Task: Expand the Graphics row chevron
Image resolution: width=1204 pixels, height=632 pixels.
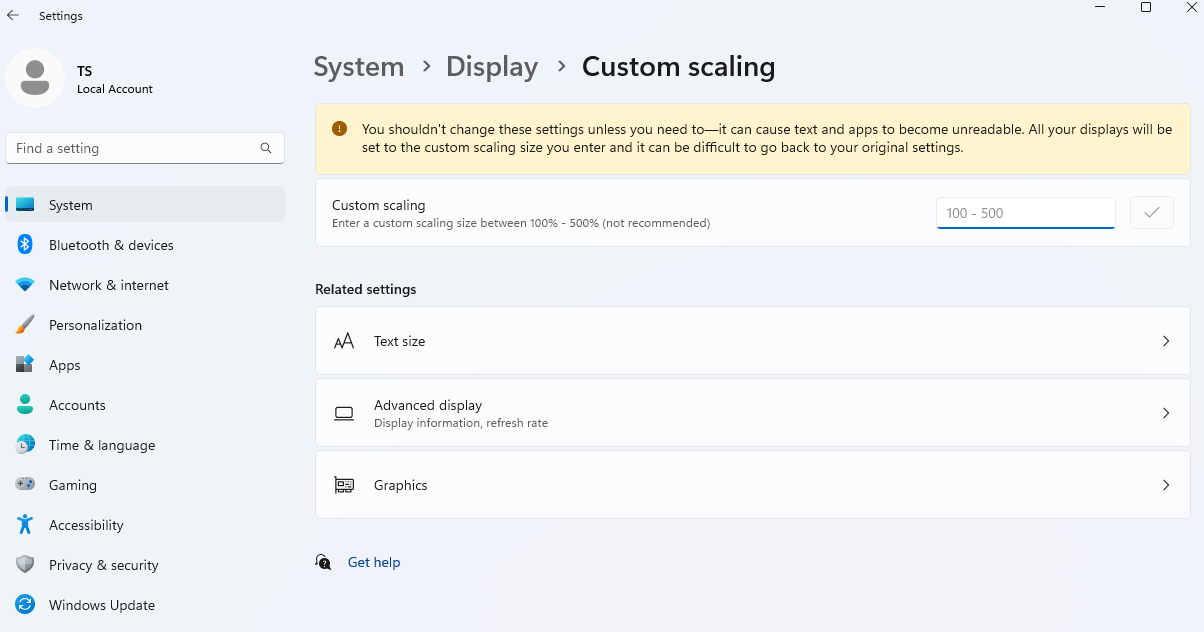Action: [1165, 485]
